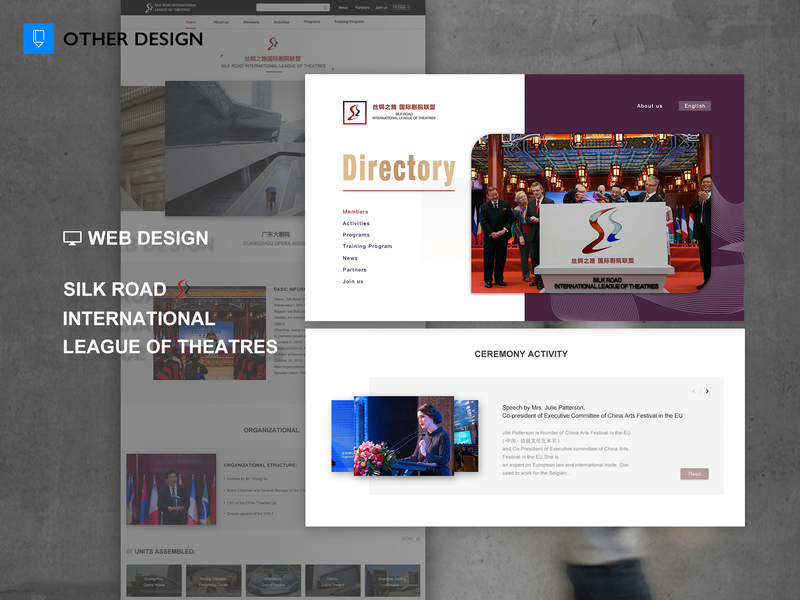
Task: Click the Read button in Ceremony Activity
Action: pyautogui.click(x=694, y=474)
